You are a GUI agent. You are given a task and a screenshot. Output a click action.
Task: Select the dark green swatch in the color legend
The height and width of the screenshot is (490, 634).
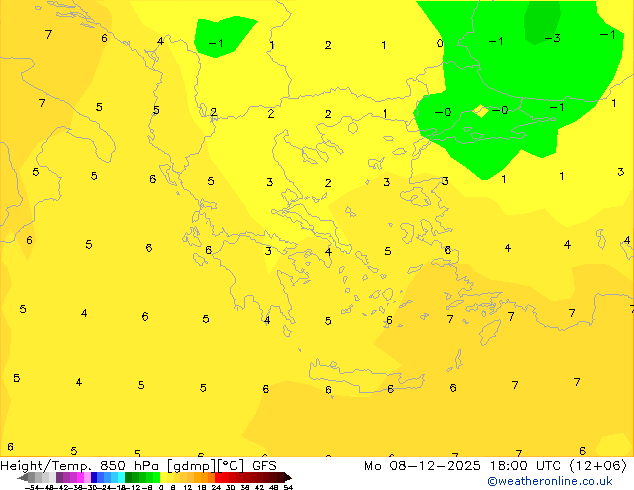[x=129, y=477]
